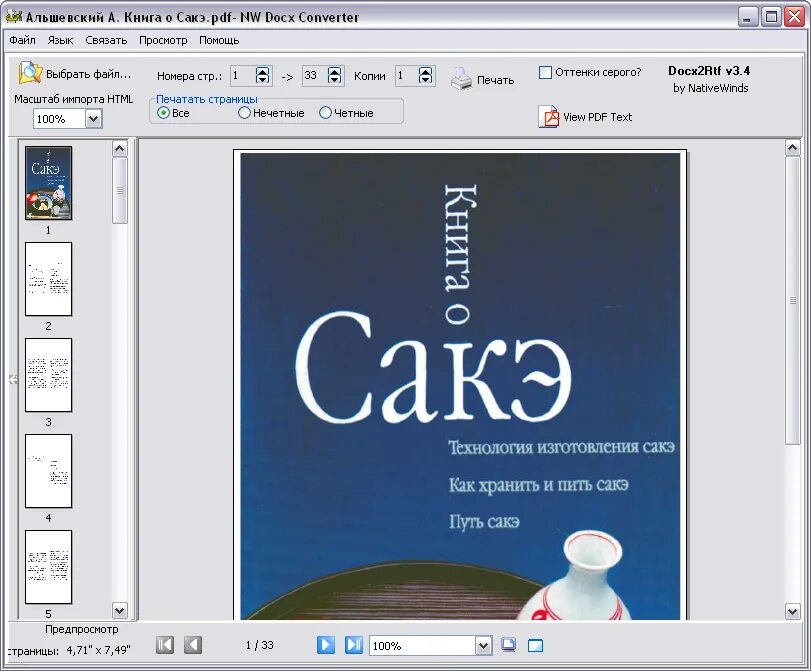Click the Docx2Rtf v3.4 label
This screenshot has height=671, width=811.
click(x=709, y=71)
